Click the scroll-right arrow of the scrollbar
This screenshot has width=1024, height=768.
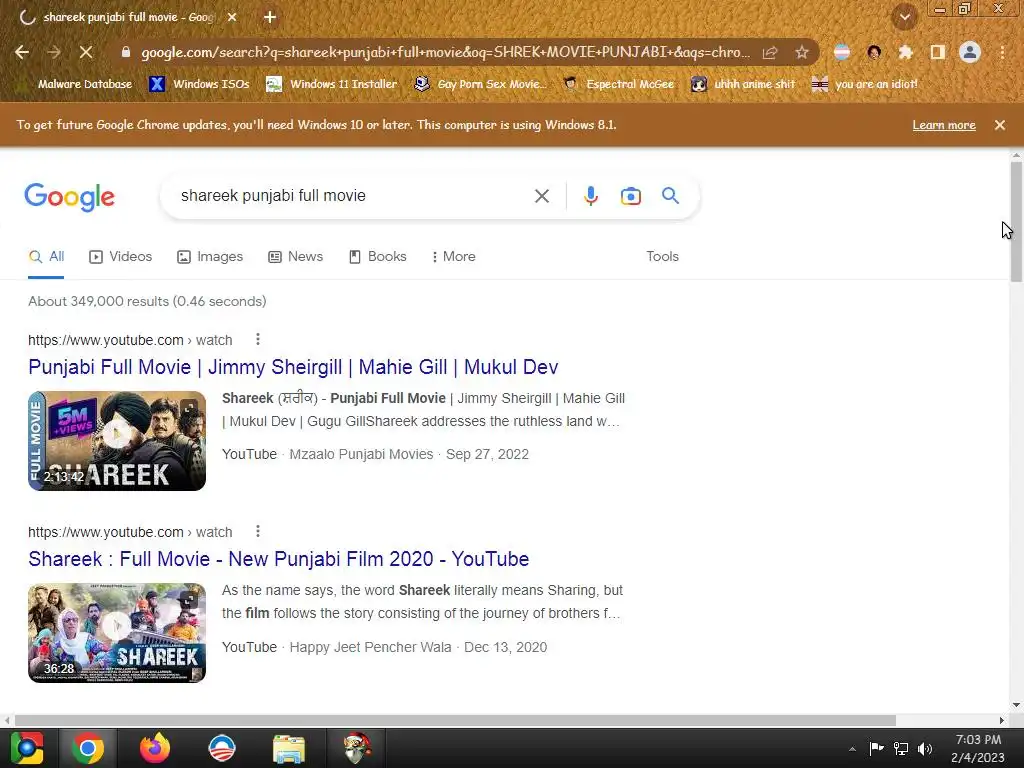click(x=1001, y=720)
